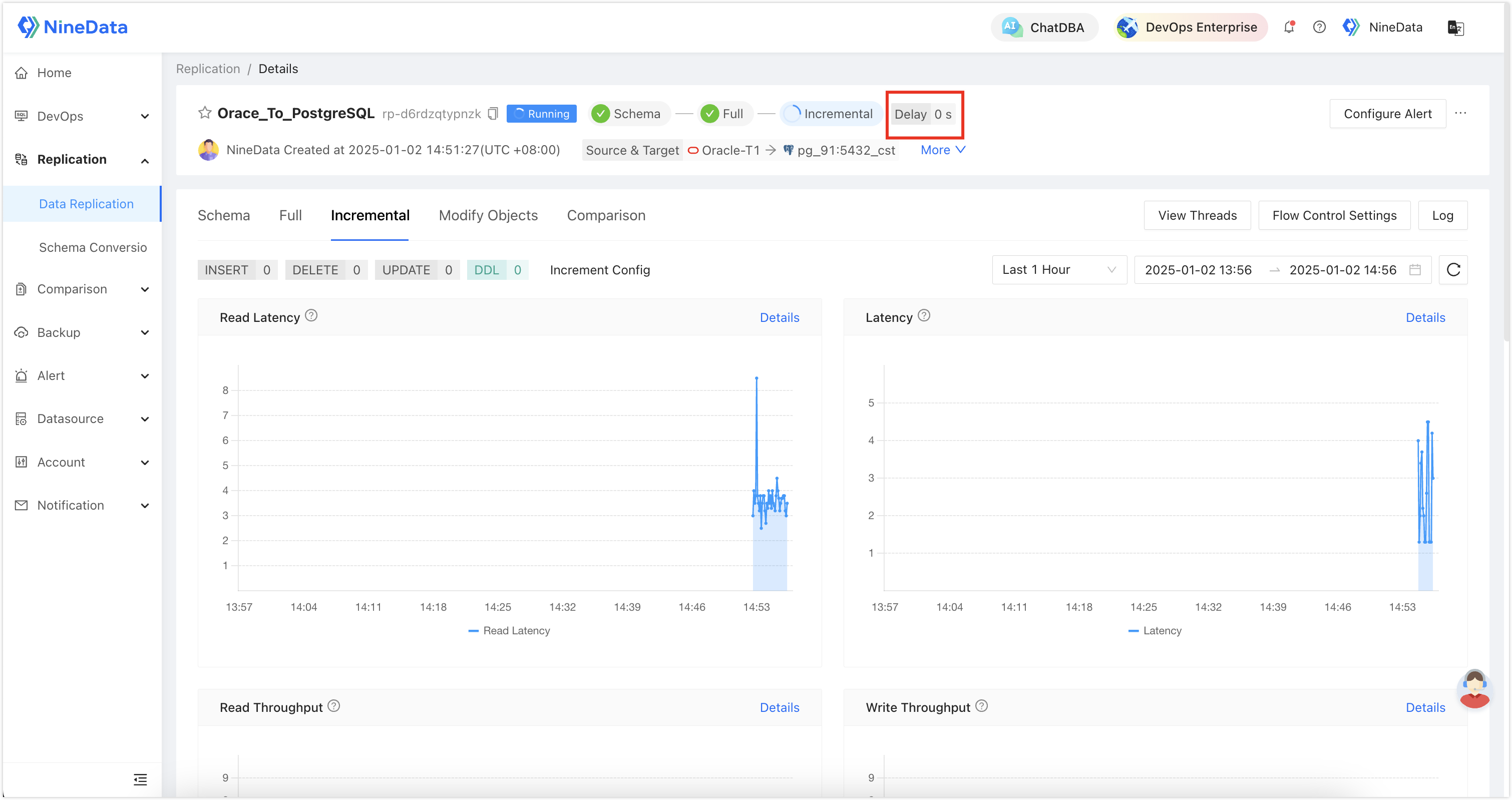Click the NineData logo
The image size is (1512, 800).
(72, 27)
